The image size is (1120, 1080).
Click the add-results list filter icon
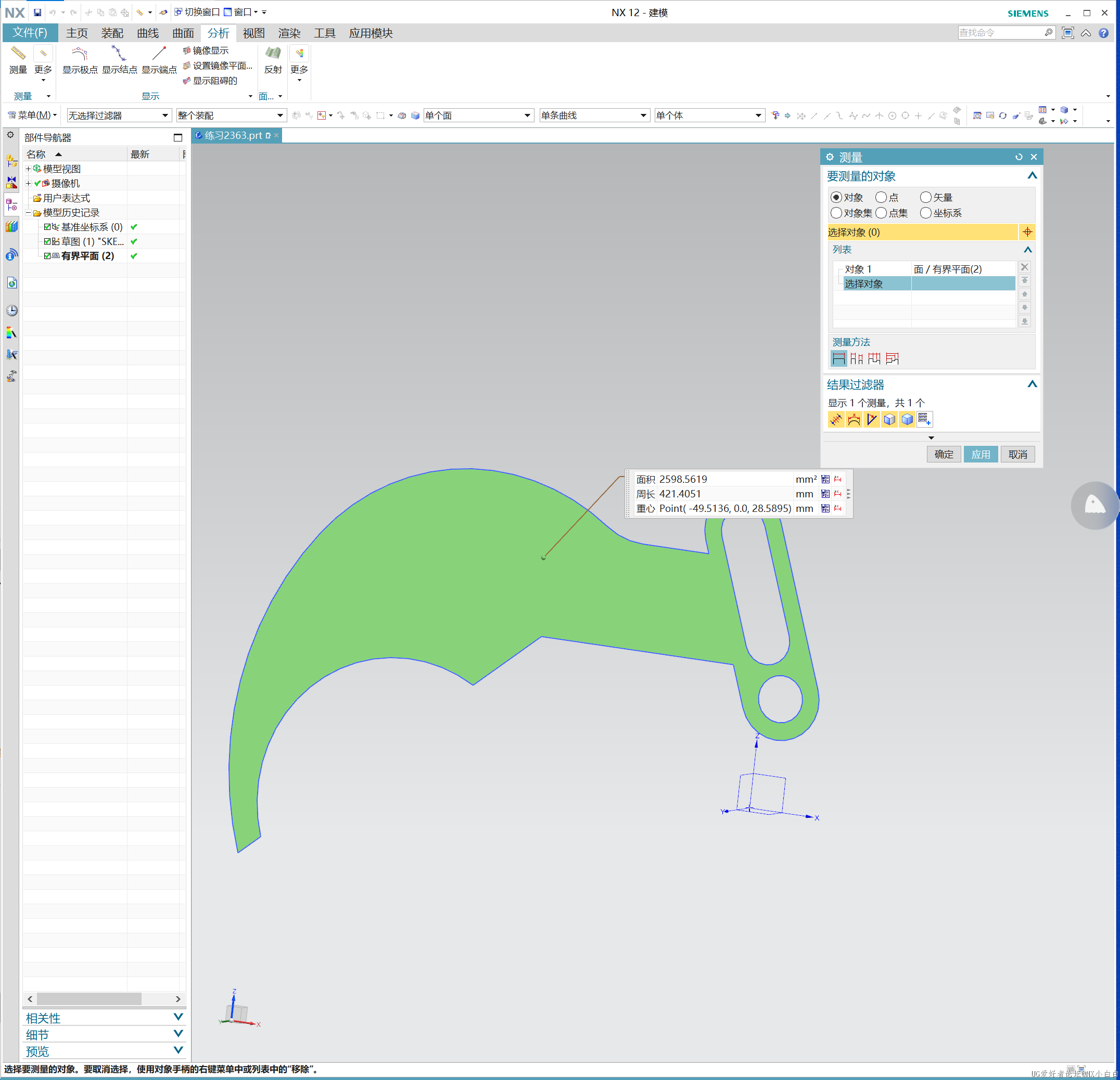pyautogui.click(x=924, y=419)
